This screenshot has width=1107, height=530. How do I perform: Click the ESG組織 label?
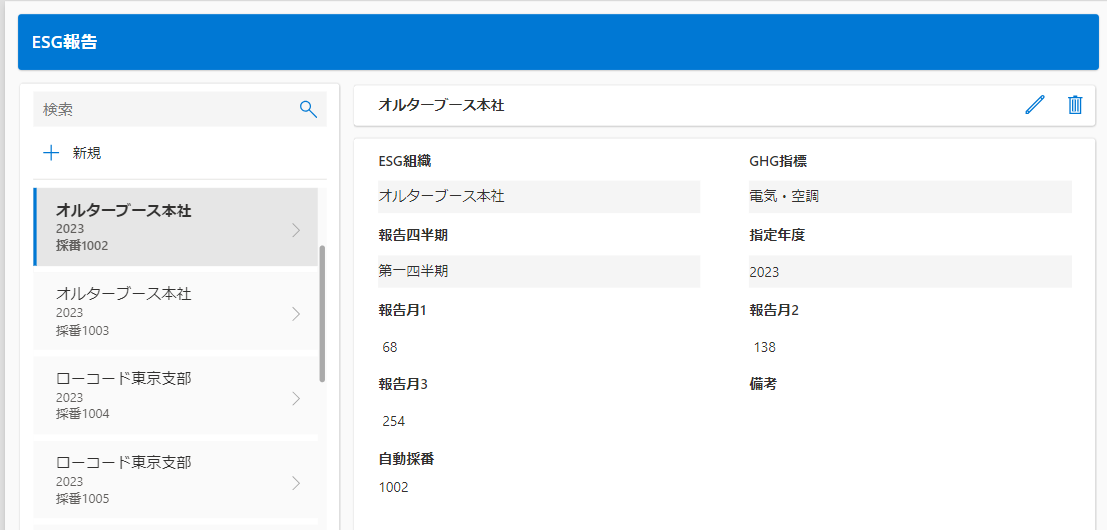405,161
